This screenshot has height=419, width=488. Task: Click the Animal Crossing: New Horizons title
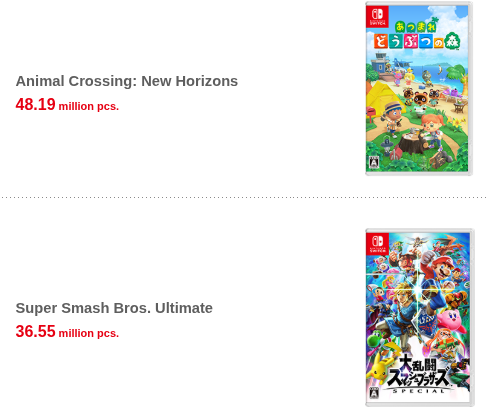tap(127, 81)
